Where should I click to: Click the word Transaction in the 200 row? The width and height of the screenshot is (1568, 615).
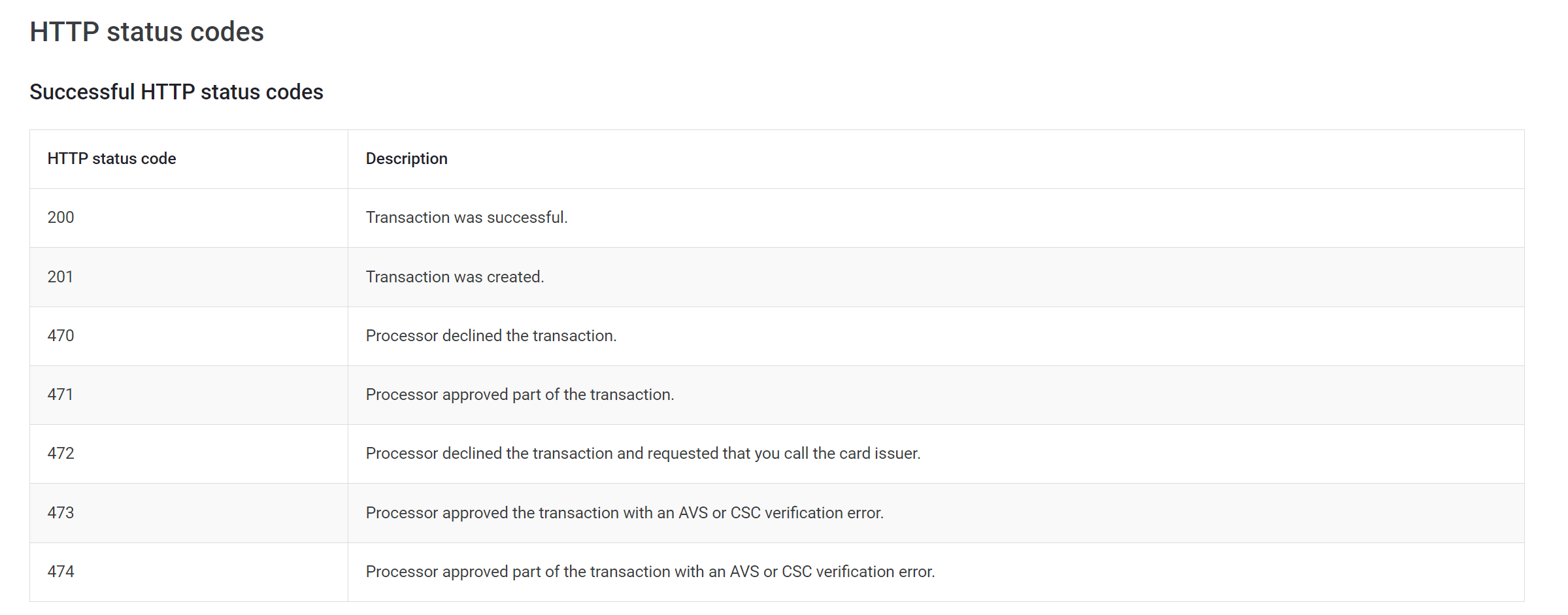407,218
